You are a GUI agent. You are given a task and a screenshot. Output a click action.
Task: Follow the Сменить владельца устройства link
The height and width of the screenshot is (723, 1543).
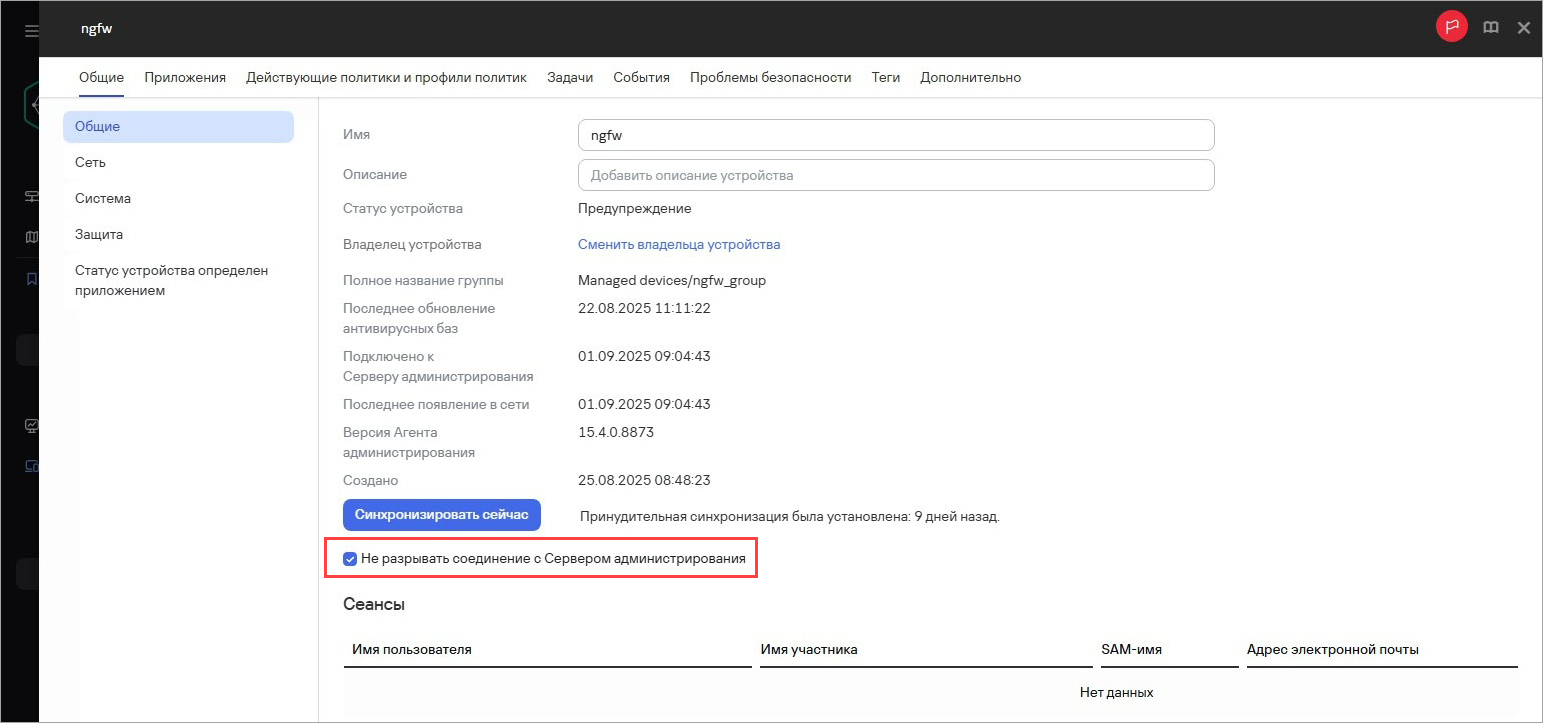[x=679, y=244]
